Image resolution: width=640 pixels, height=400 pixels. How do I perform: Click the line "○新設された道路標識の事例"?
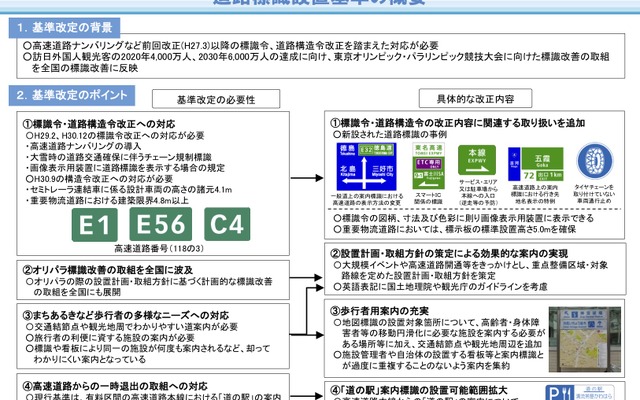pyautogui.click(x=390, y=134)
